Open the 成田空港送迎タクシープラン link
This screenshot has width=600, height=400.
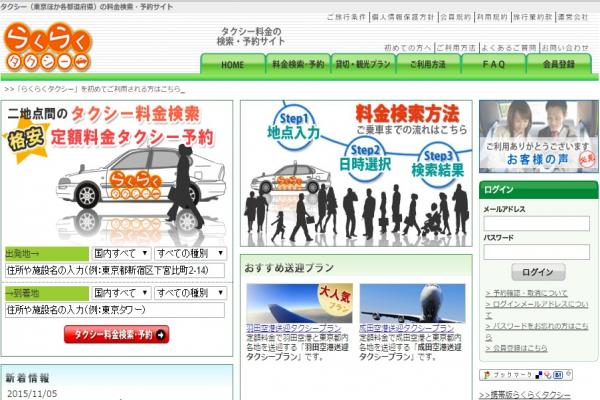pyautogui.click(x=407, y=328)
